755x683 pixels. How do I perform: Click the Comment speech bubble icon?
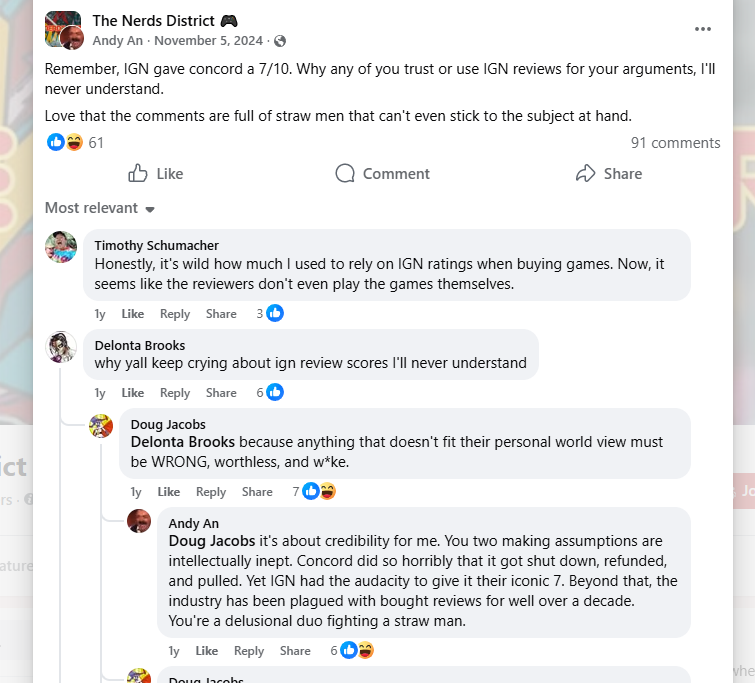(345, 173)
